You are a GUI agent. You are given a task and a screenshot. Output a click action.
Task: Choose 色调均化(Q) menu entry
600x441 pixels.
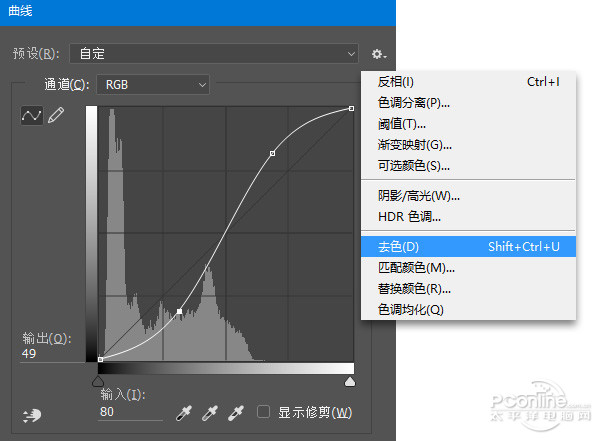[x=468, y=309]
